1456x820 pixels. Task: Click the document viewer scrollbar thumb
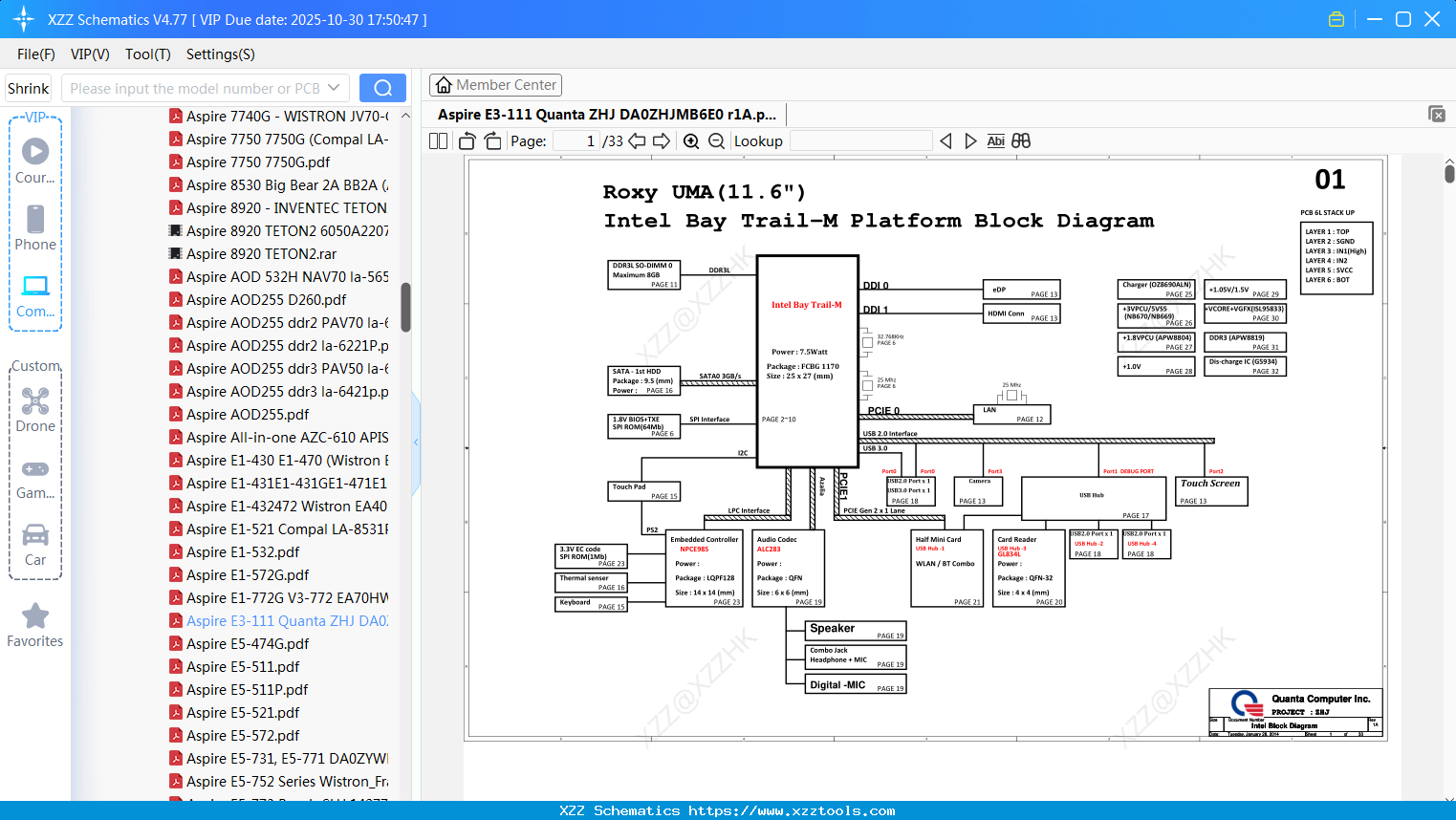[x=1449, y=174]
